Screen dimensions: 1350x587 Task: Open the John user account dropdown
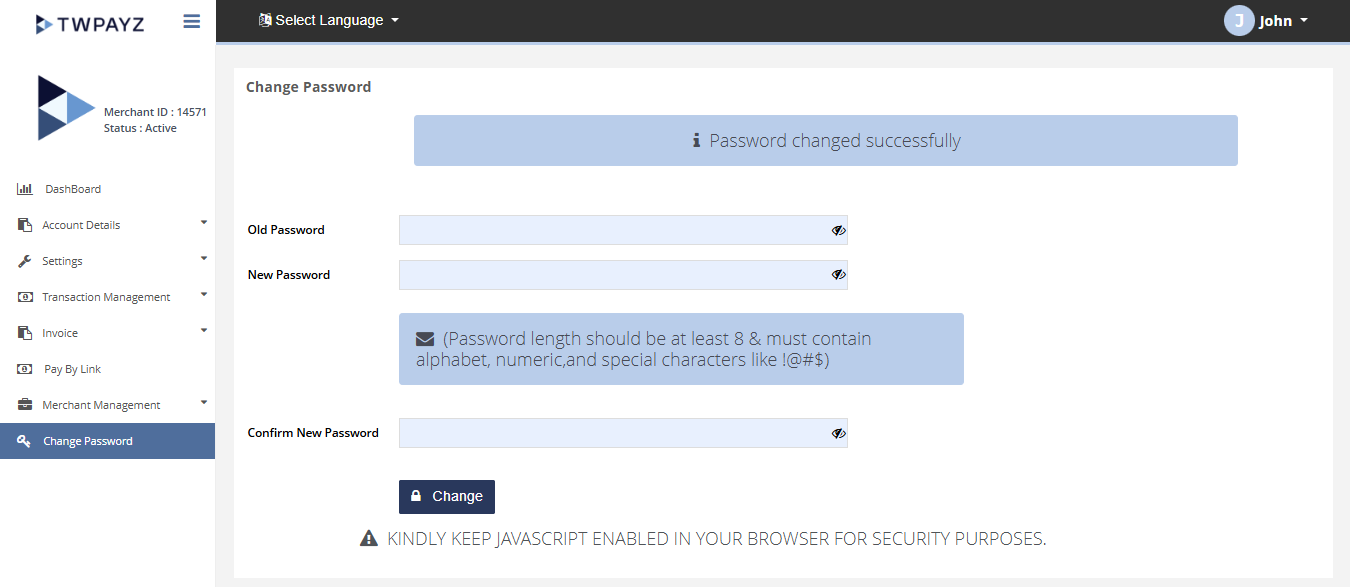point(1283,21)
